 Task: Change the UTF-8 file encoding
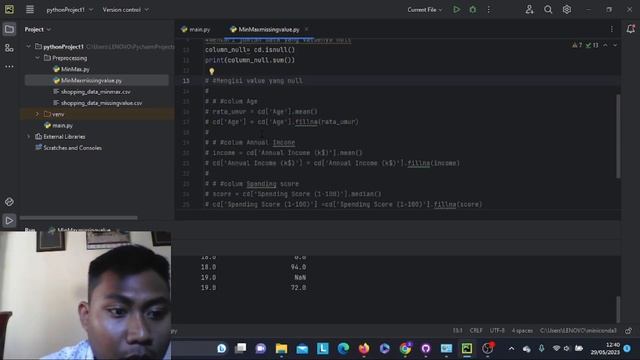click(x=497, y=331)
